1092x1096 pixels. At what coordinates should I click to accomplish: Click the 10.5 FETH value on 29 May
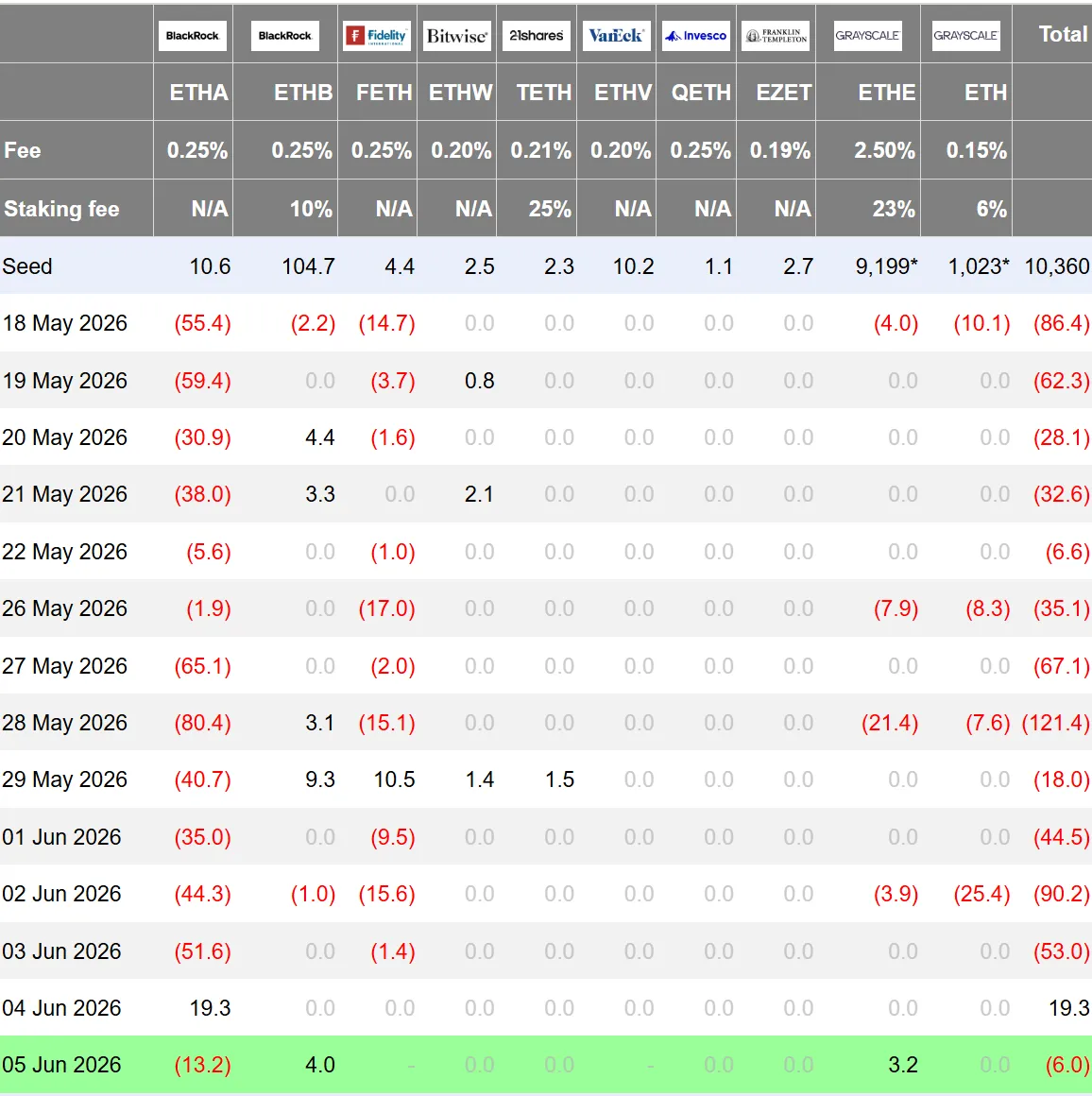[x=394, y=779]
